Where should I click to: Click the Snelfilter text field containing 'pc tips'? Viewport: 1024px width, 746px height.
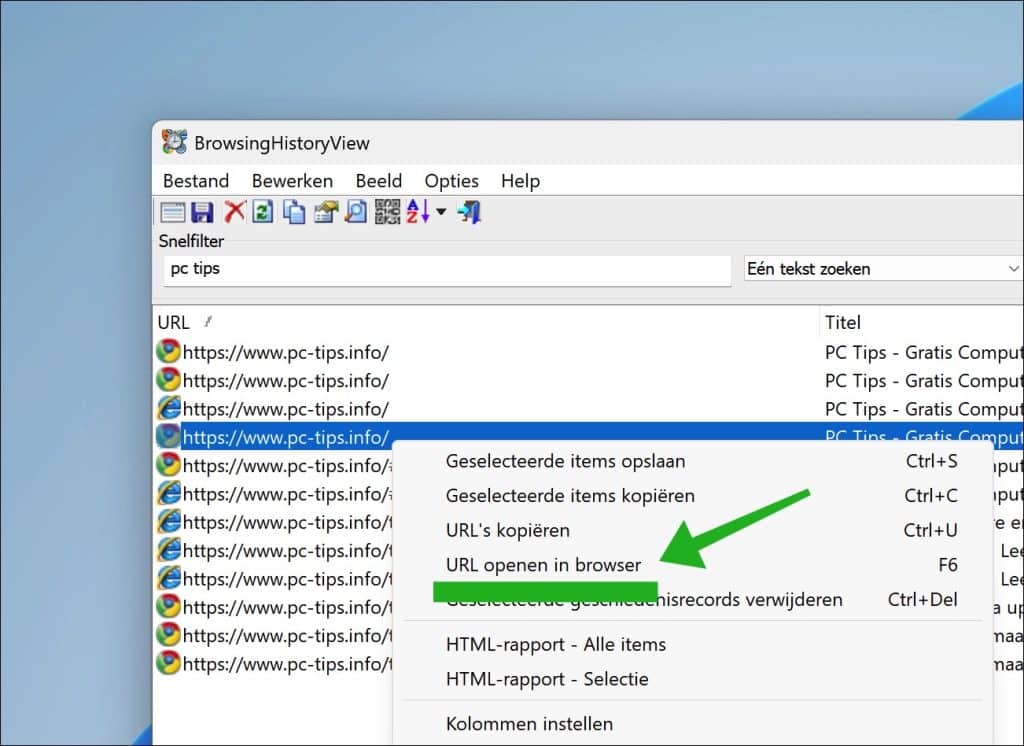coord(447,269)
